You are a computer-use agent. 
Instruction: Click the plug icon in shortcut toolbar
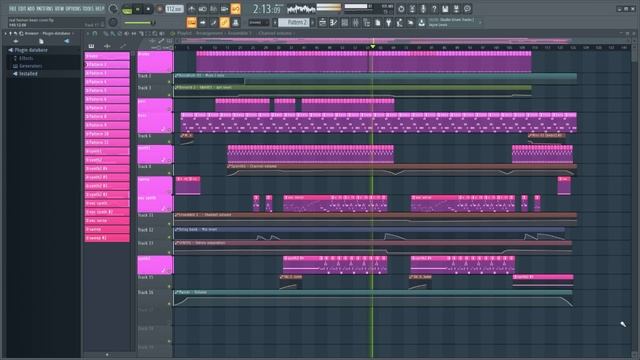coord(389,22)
